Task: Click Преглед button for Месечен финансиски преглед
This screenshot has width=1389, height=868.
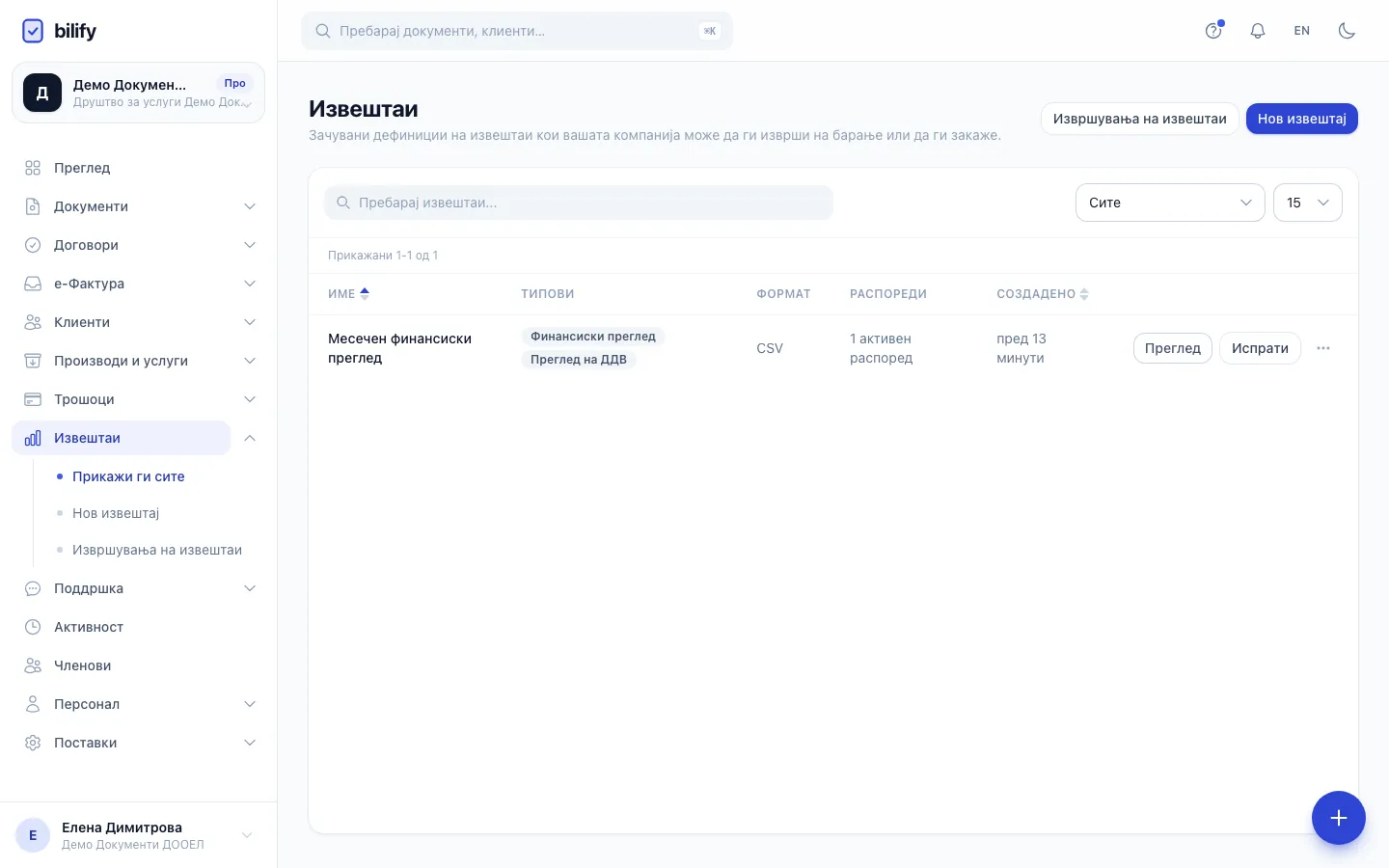Action: click(x=1173, y=348)
